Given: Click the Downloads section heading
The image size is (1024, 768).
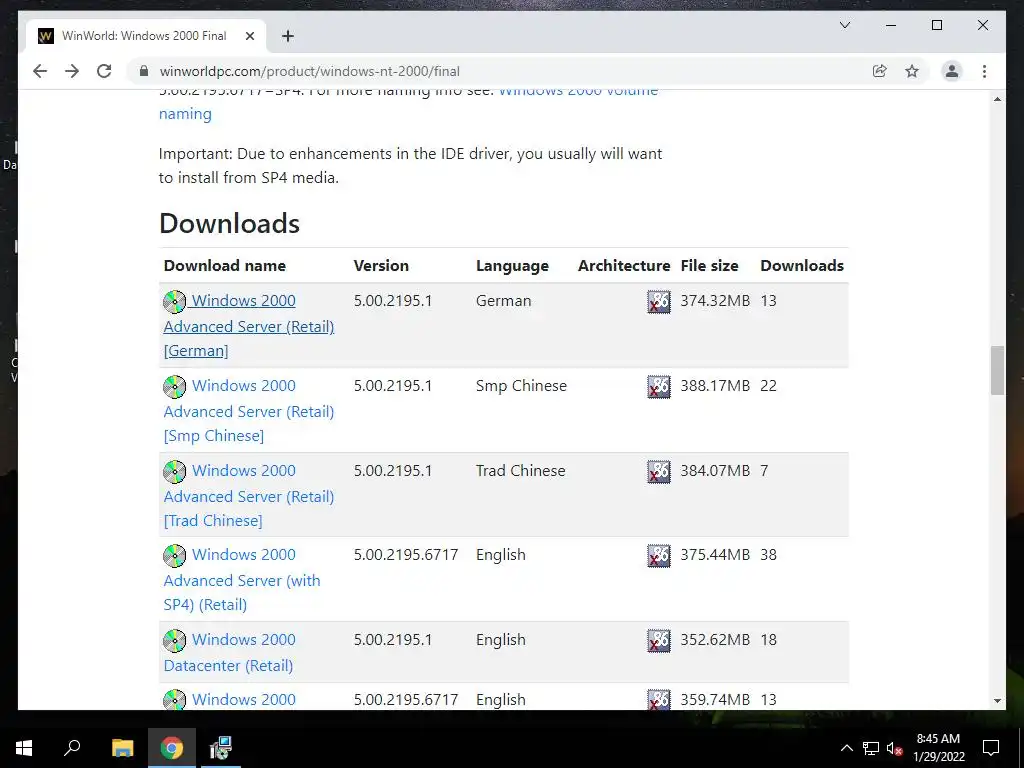Looking at the screenshot, I should pos(229,223).
